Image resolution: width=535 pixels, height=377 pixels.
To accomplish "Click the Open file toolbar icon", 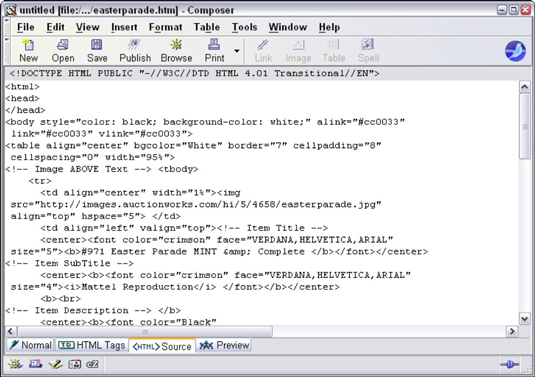I will coord(63,51).
